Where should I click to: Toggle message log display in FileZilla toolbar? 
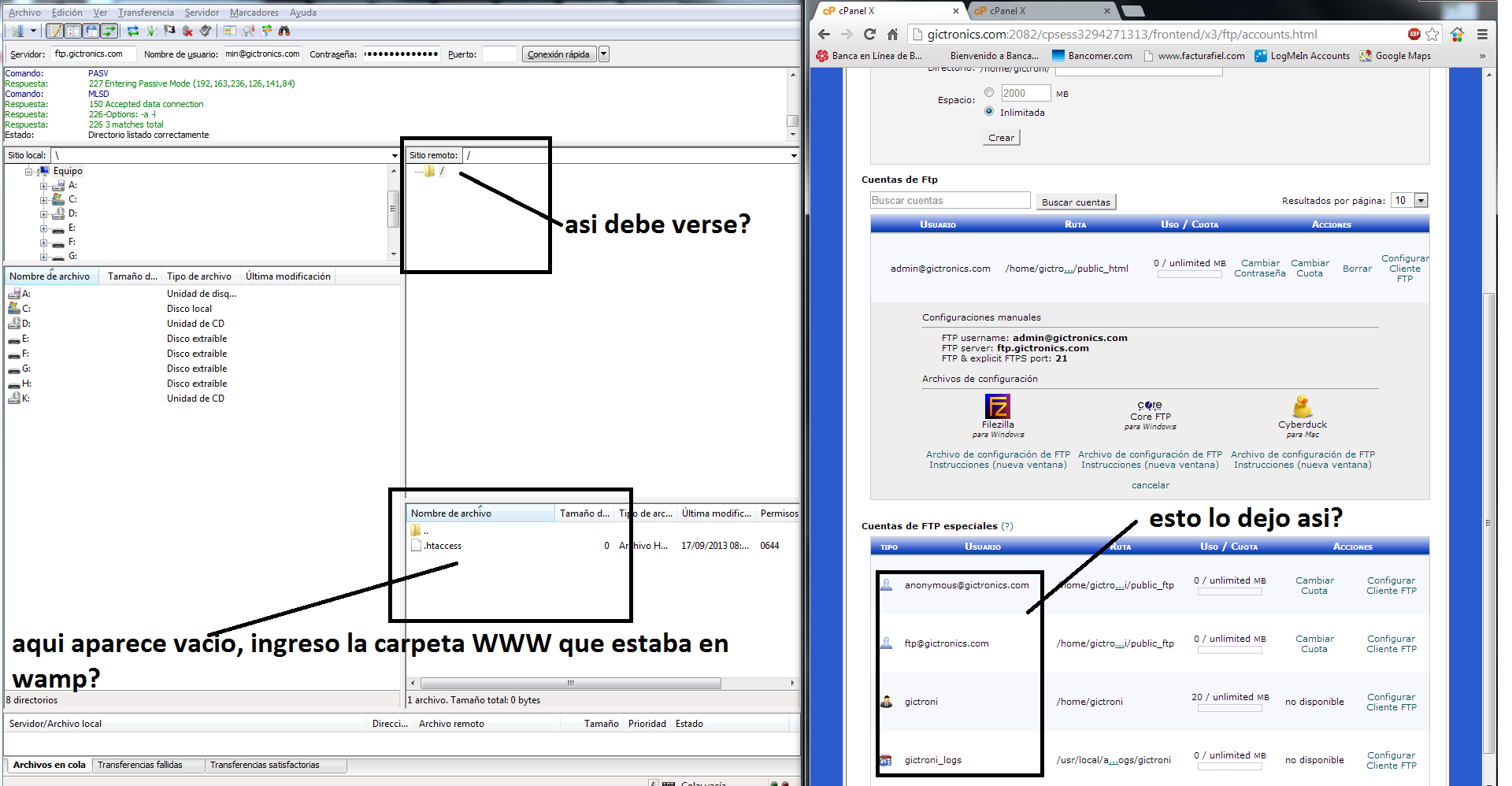pyautogui.click(x=55, y=31)
